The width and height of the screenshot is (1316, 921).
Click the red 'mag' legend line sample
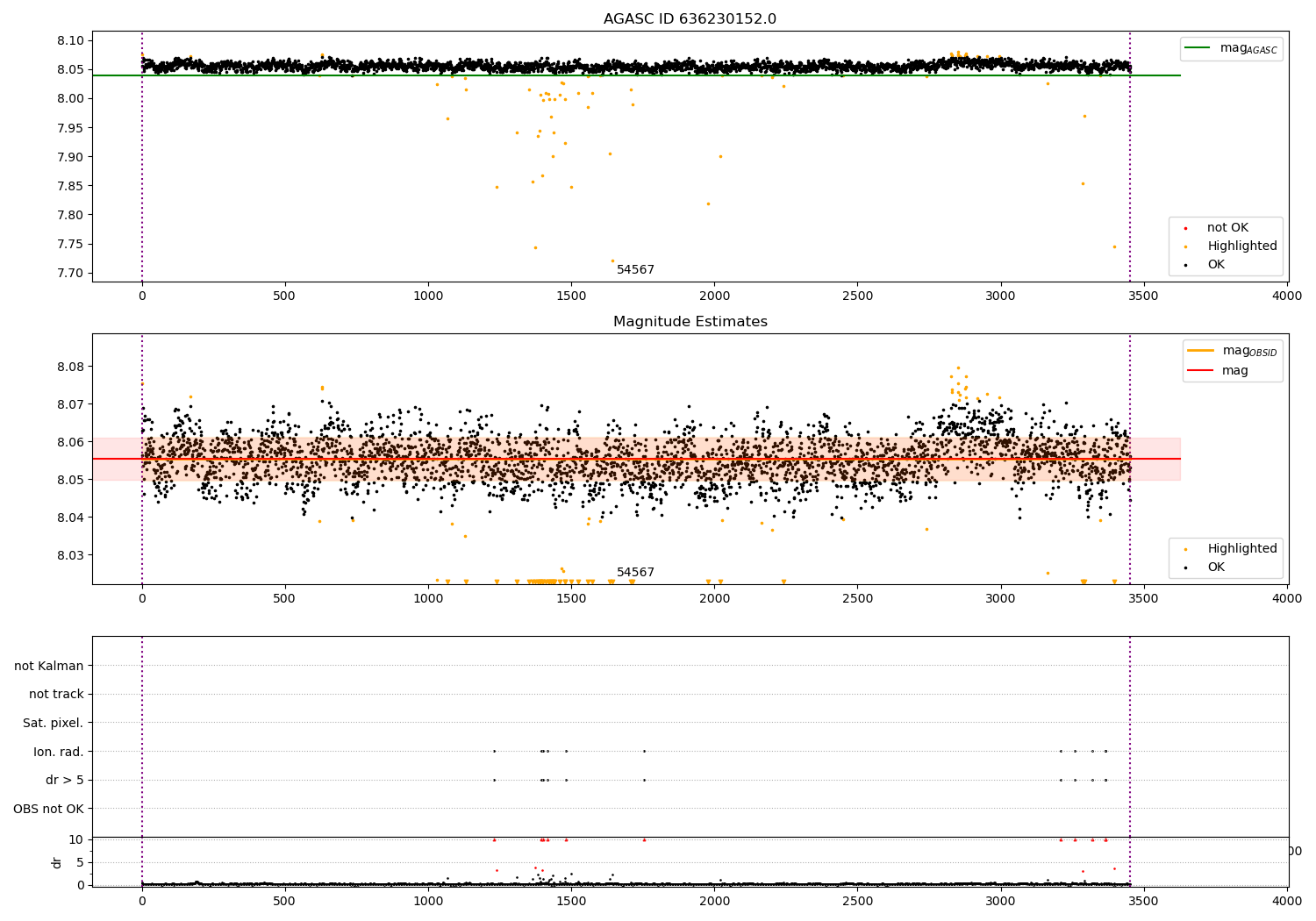pyautogui.click(x=1200, y=370)
